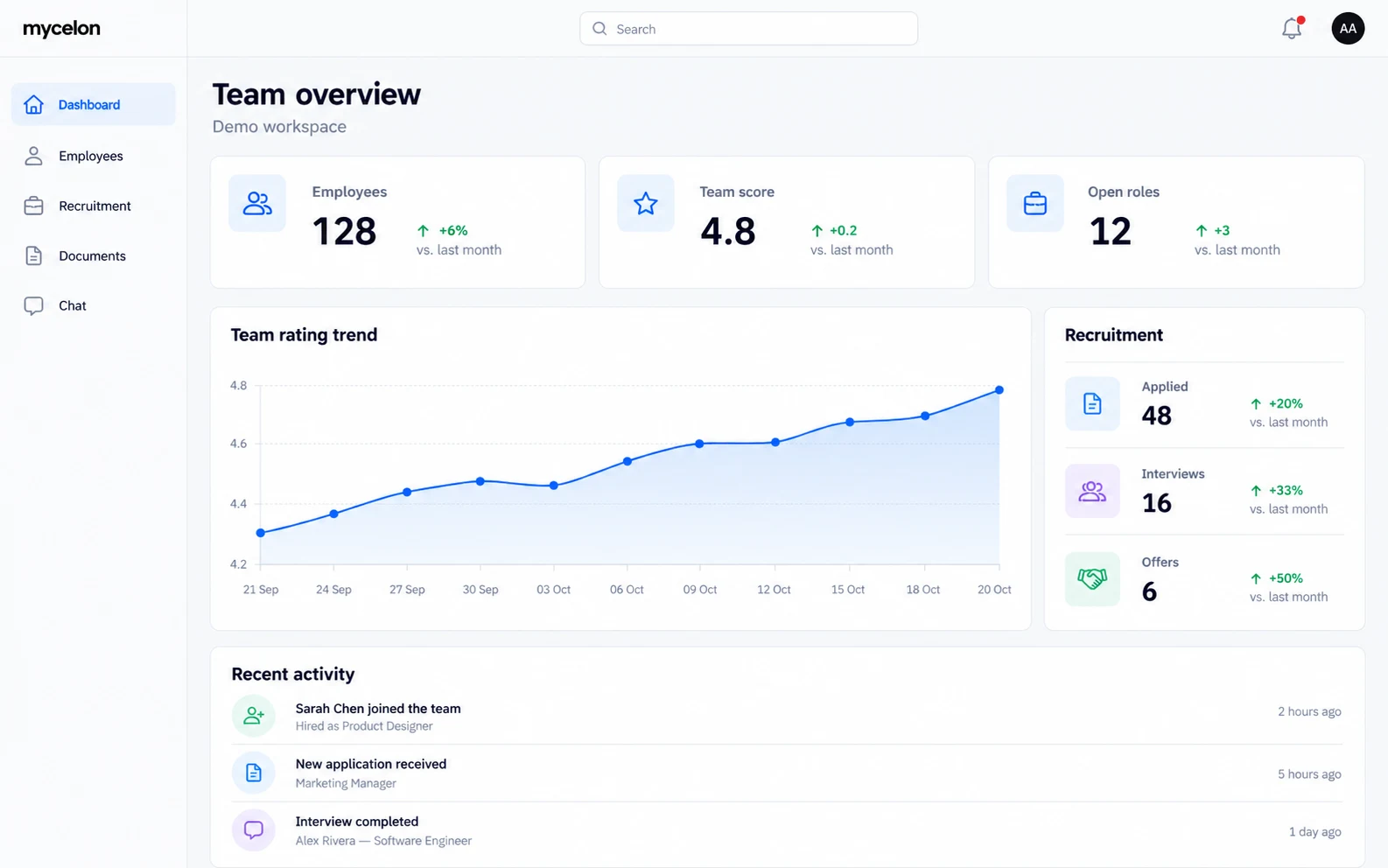1388x868 pixels.
Task: Select the 18 Oct data point
Action: point(925,416)
